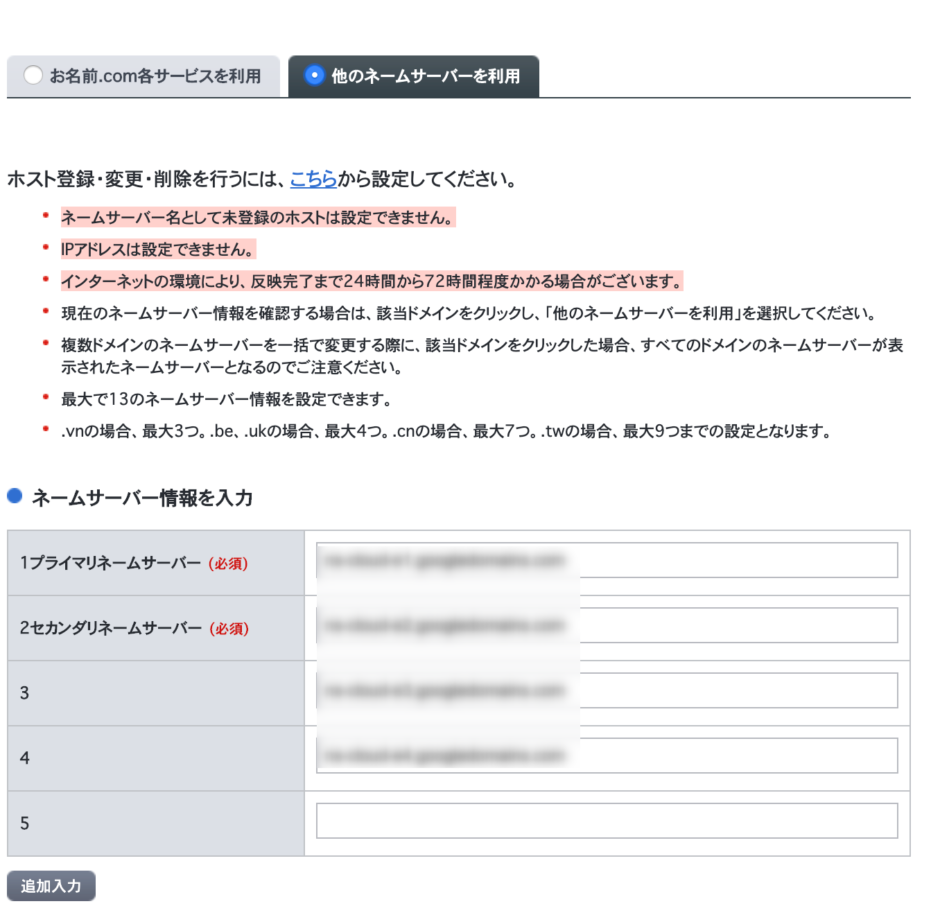
Task: Select the 他のネームサーバーを利用 radio button
Action: (x=314, y=76)
